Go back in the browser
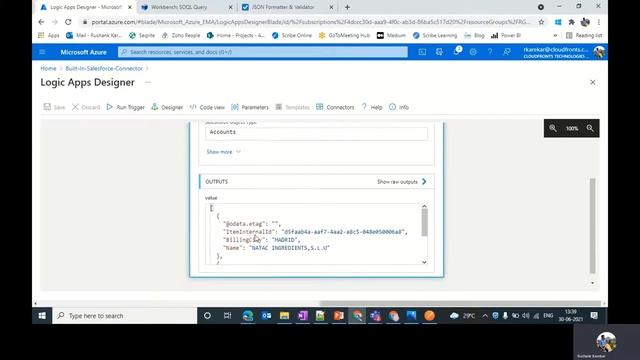This screenshot has height=360, width=640. pyautogui.click(x=41, y=22)
